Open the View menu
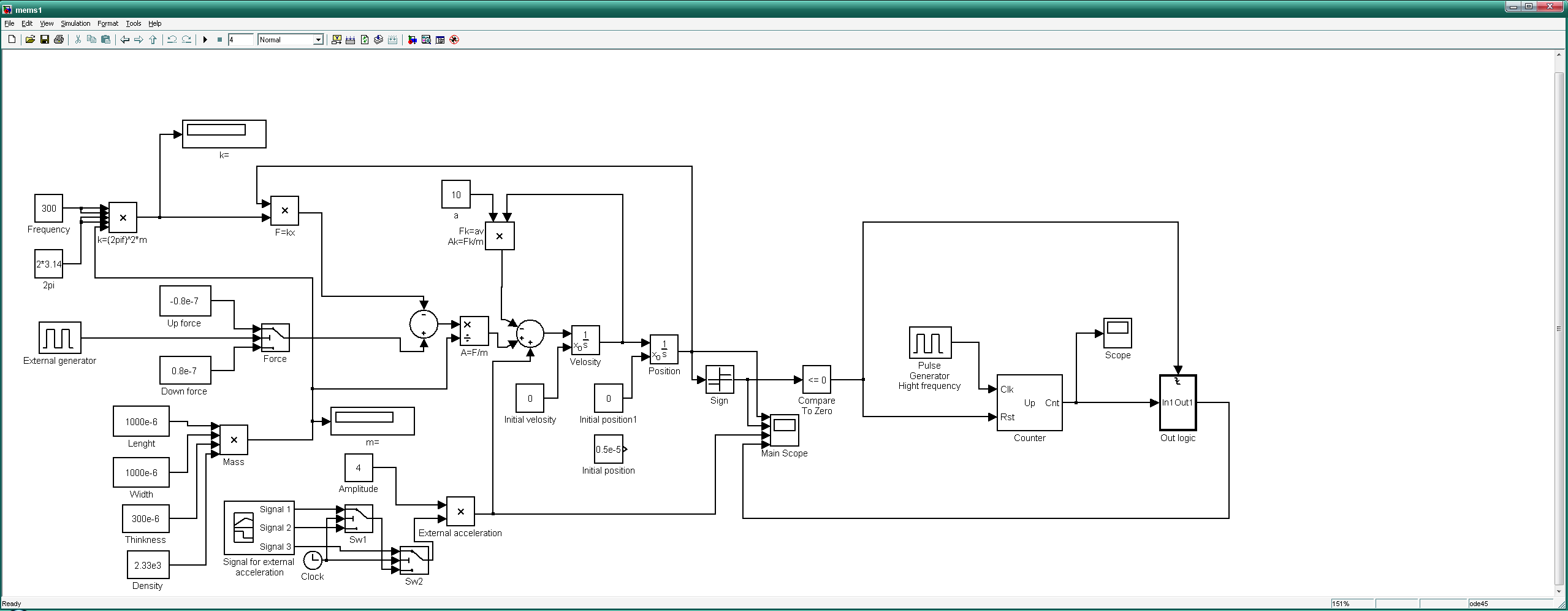This screenshot has width=1568, height=611. (47, 23)
